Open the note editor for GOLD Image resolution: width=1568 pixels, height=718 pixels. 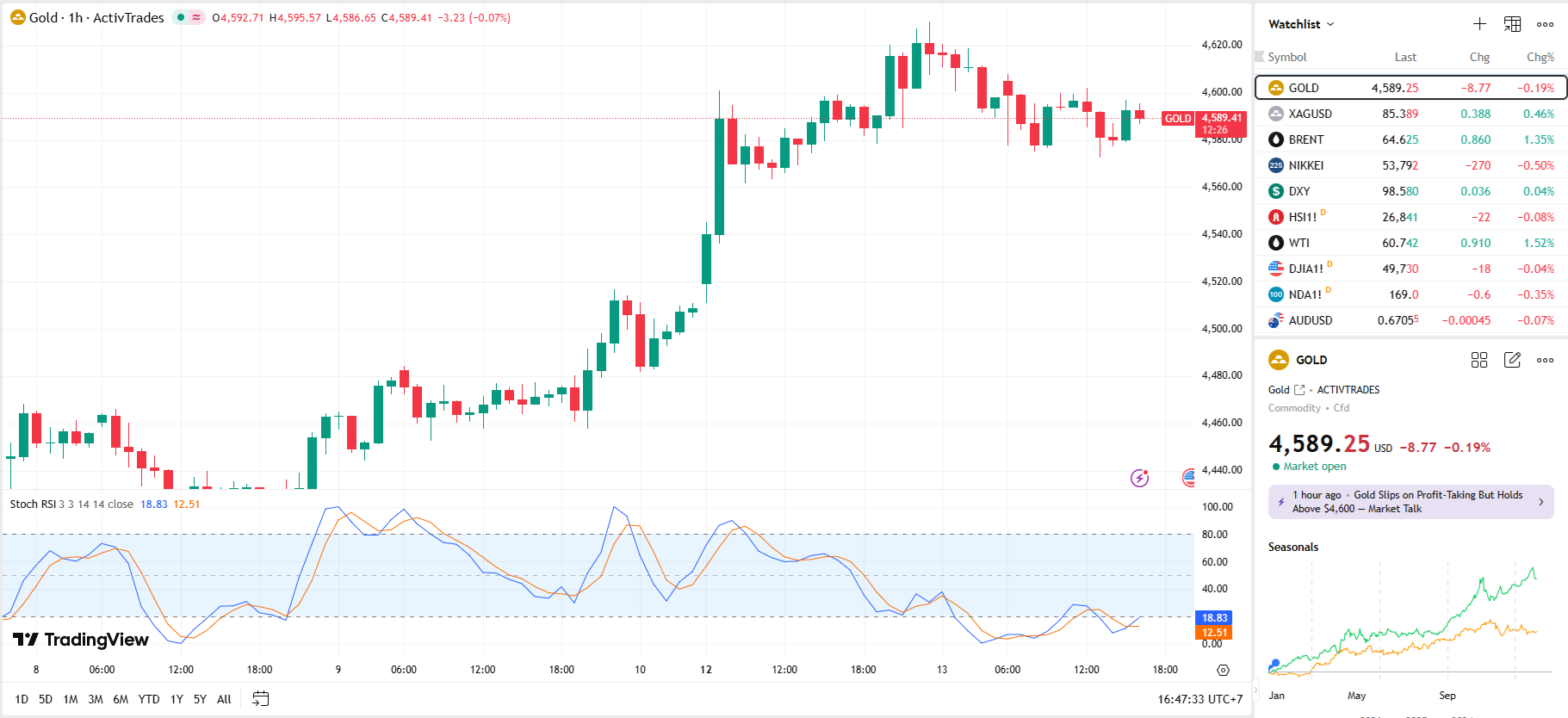click(x=1512, y=360)
